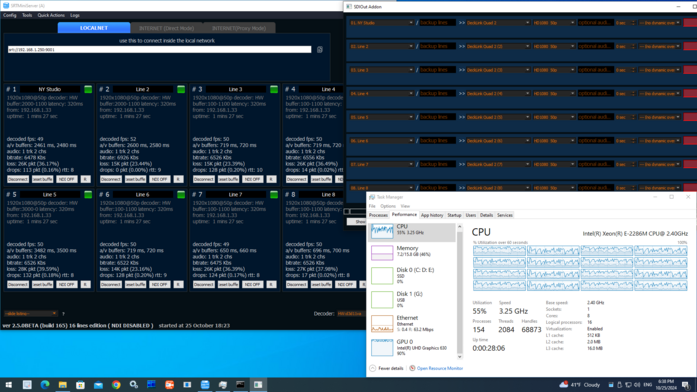697x392 pixels.
Task: Toggle NDI OFF for Line 3
Action: coord(252,179)
